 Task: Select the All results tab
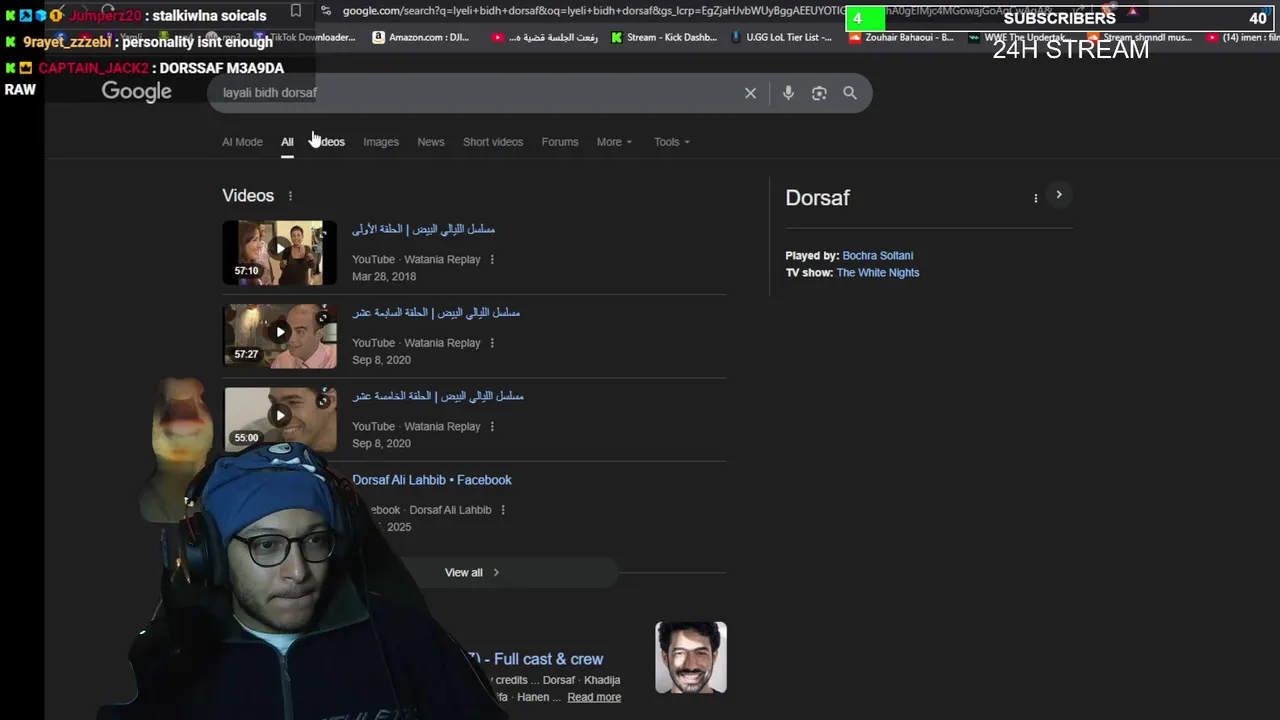[287, 142]
